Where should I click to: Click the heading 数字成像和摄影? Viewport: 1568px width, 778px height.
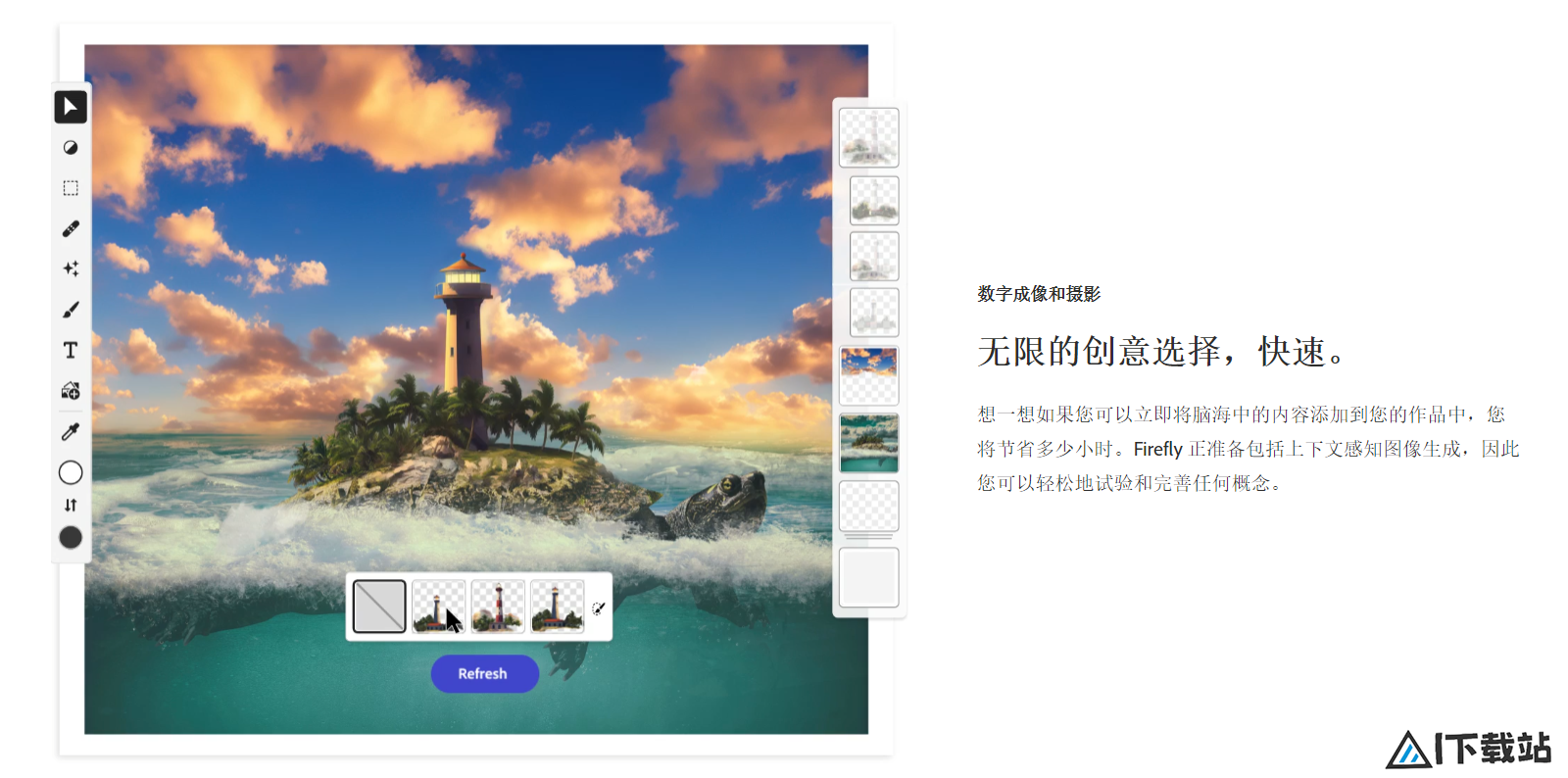coord(1039,294)
